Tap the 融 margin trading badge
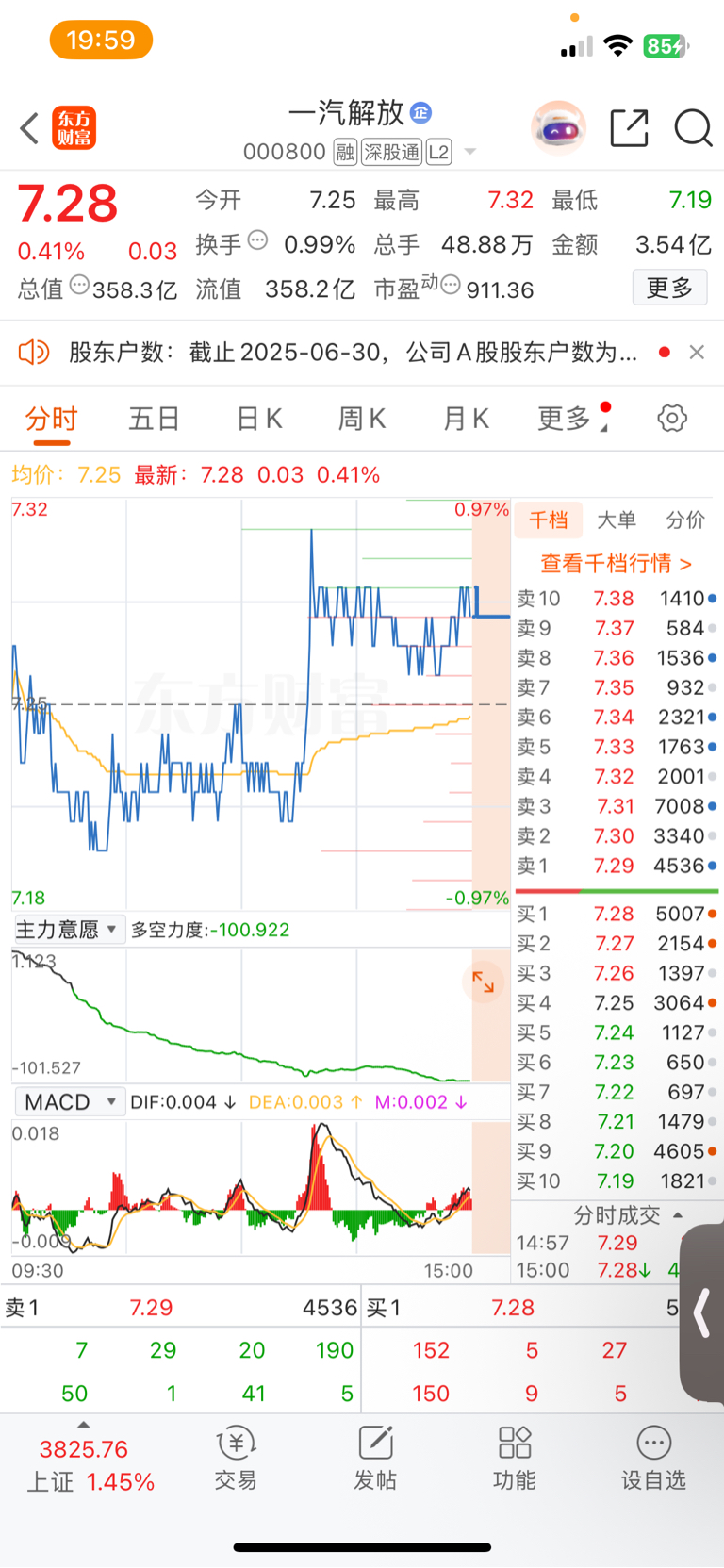This screenshot has height=1568, width=724. click(x=345, y=152)
